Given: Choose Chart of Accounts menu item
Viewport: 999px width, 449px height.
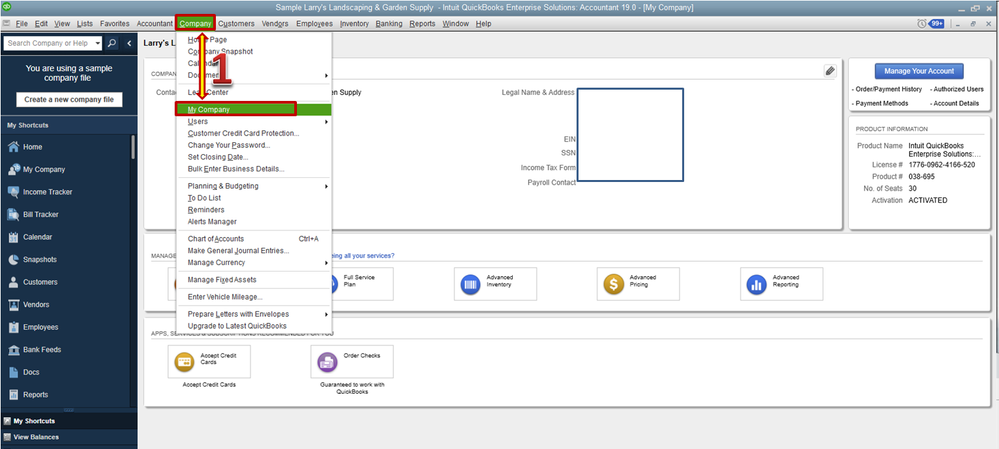Looking at the screenshot, I should pos(253,239).
